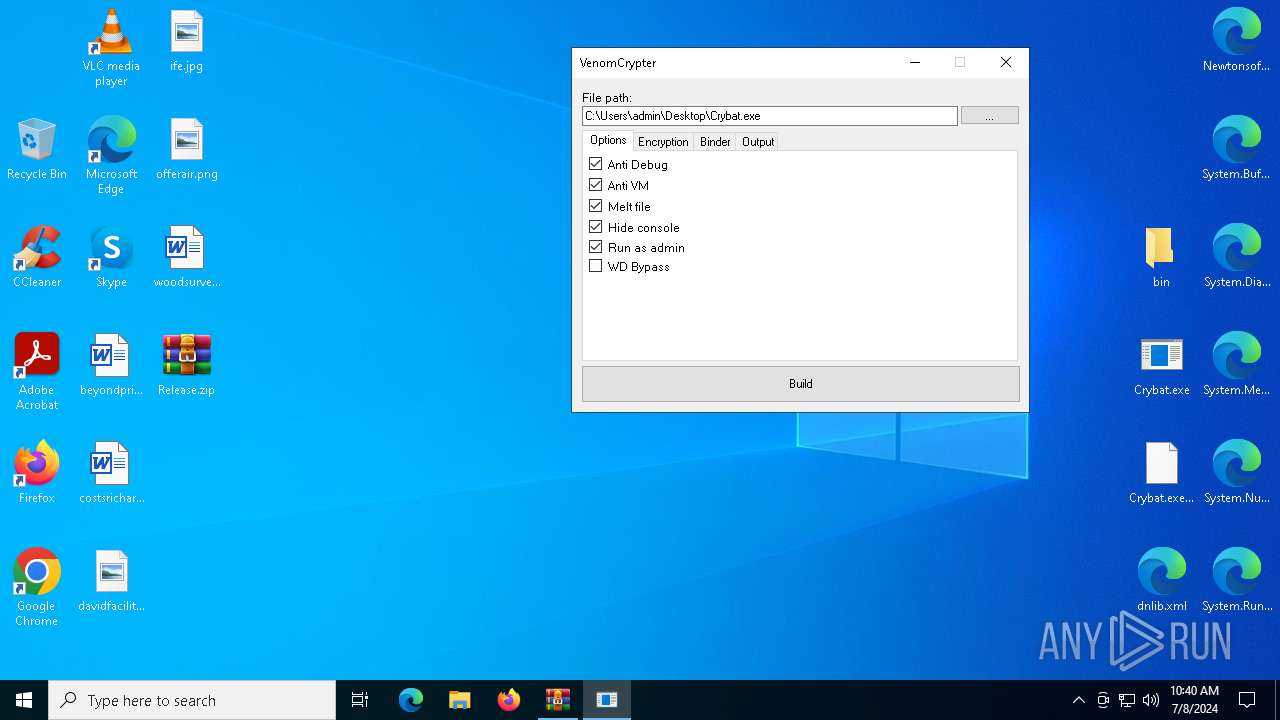The height and width of the screenshot is (720, 1280).
Task: Click the taskbar search box
Action: 192,700
